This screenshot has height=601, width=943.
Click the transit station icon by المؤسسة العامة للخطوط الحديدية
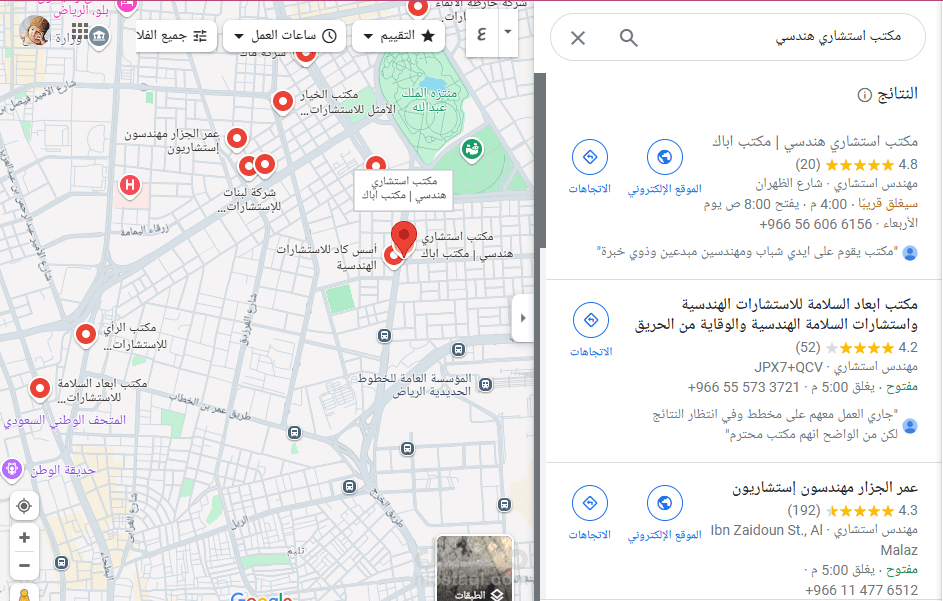coord(486,384)
